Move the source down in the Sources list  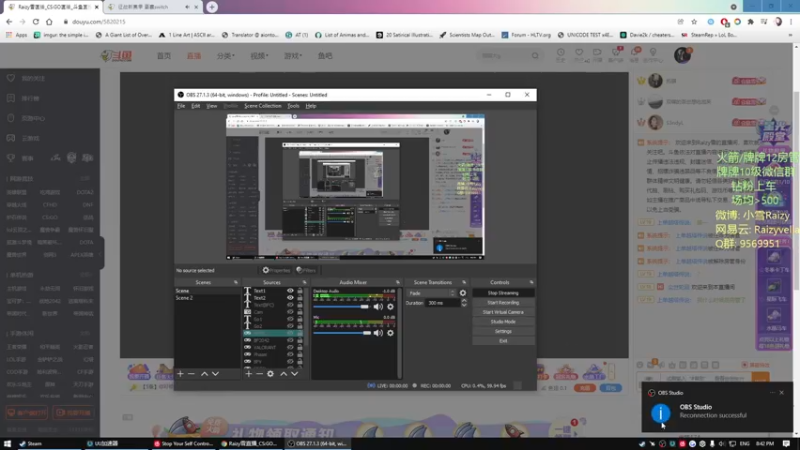294,373
